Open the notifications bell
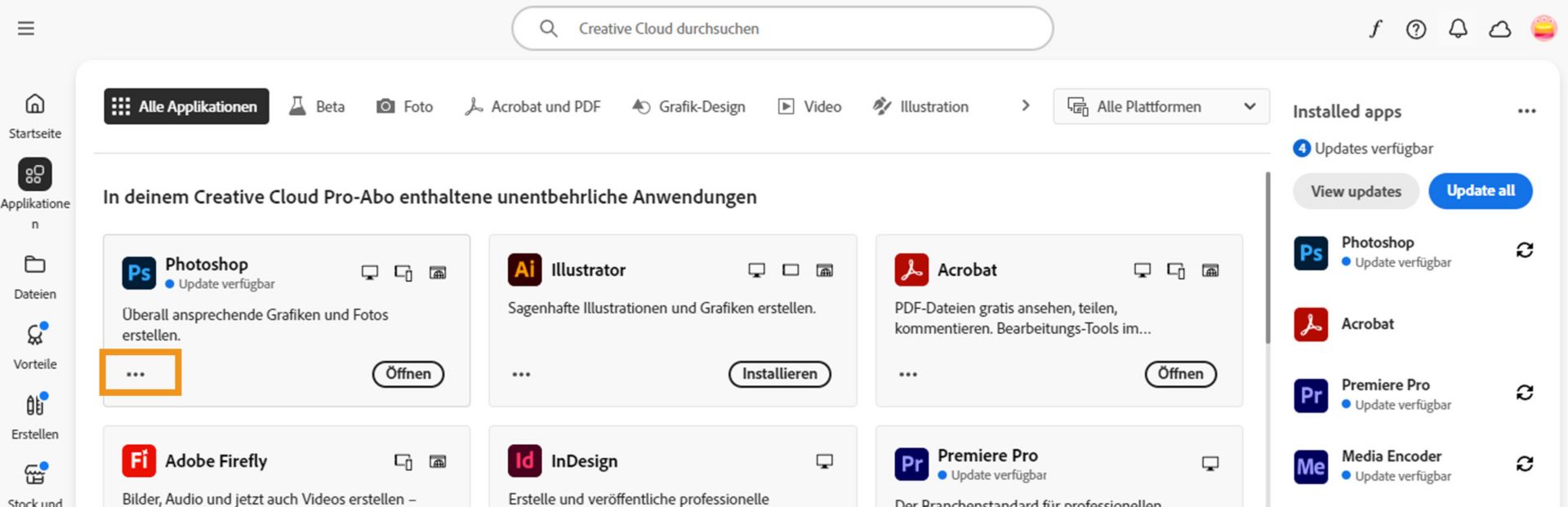This screenshot has height=507, width=1568. click(x=1458, y=29)
